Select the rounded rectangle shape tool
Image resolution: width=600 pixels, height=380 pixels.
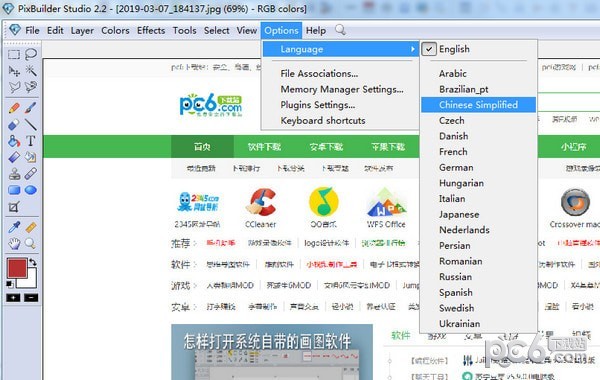pos(14,190)
